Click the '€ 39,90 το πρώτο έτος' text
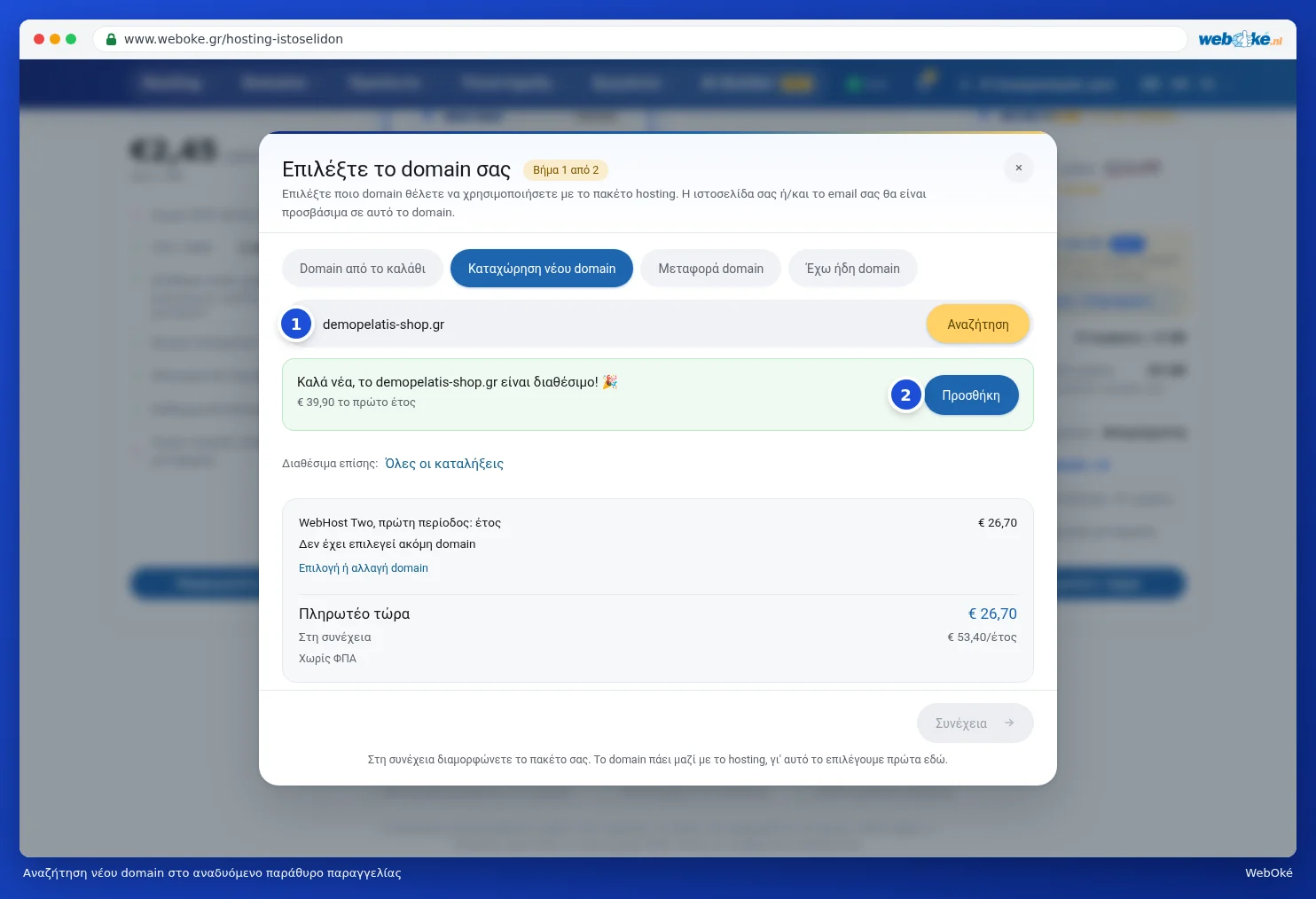1316x899 pixels. pos(356,403)
